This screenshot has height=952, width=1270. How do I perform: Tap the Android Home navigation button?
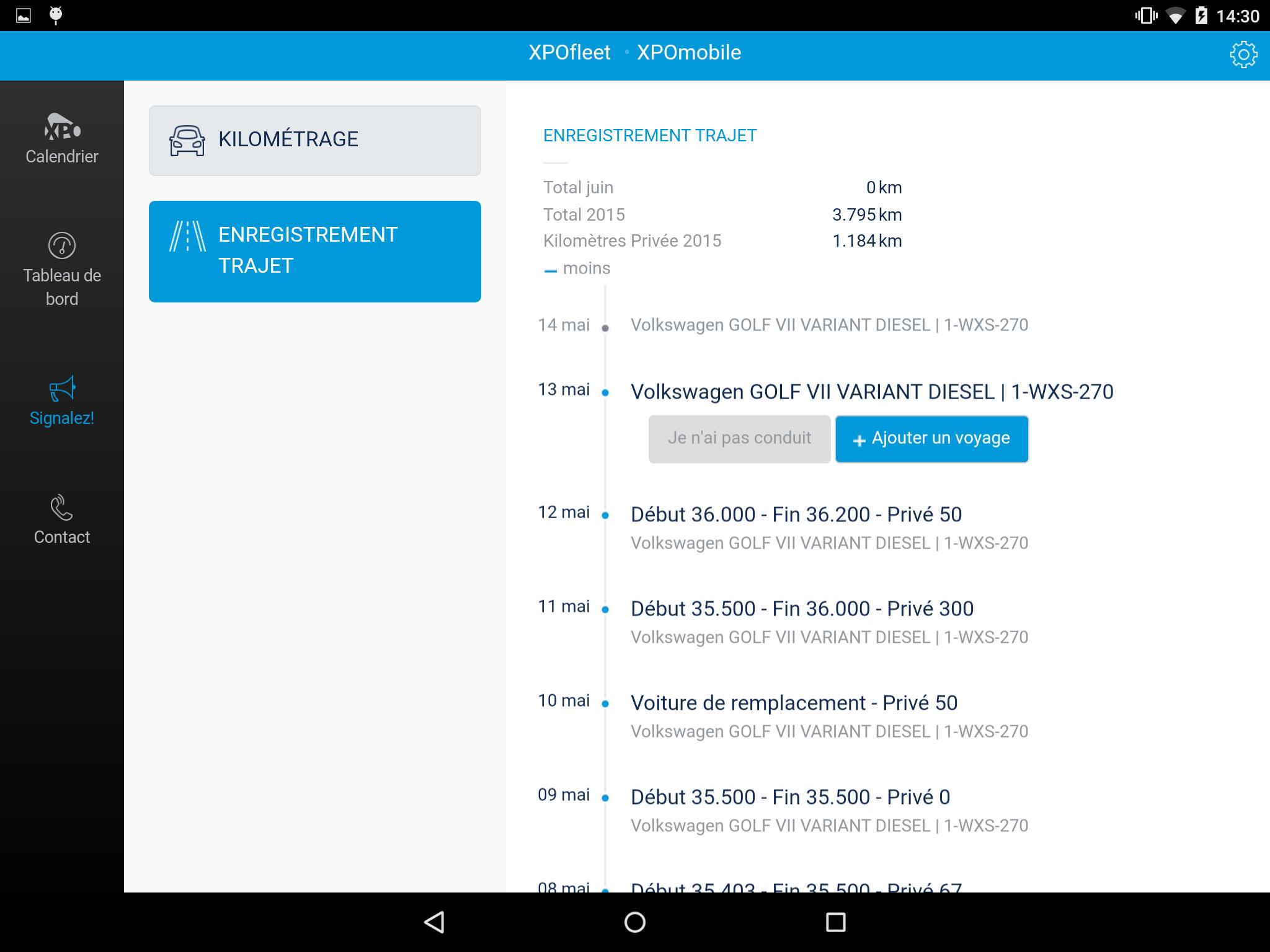(x=635, y=922)
